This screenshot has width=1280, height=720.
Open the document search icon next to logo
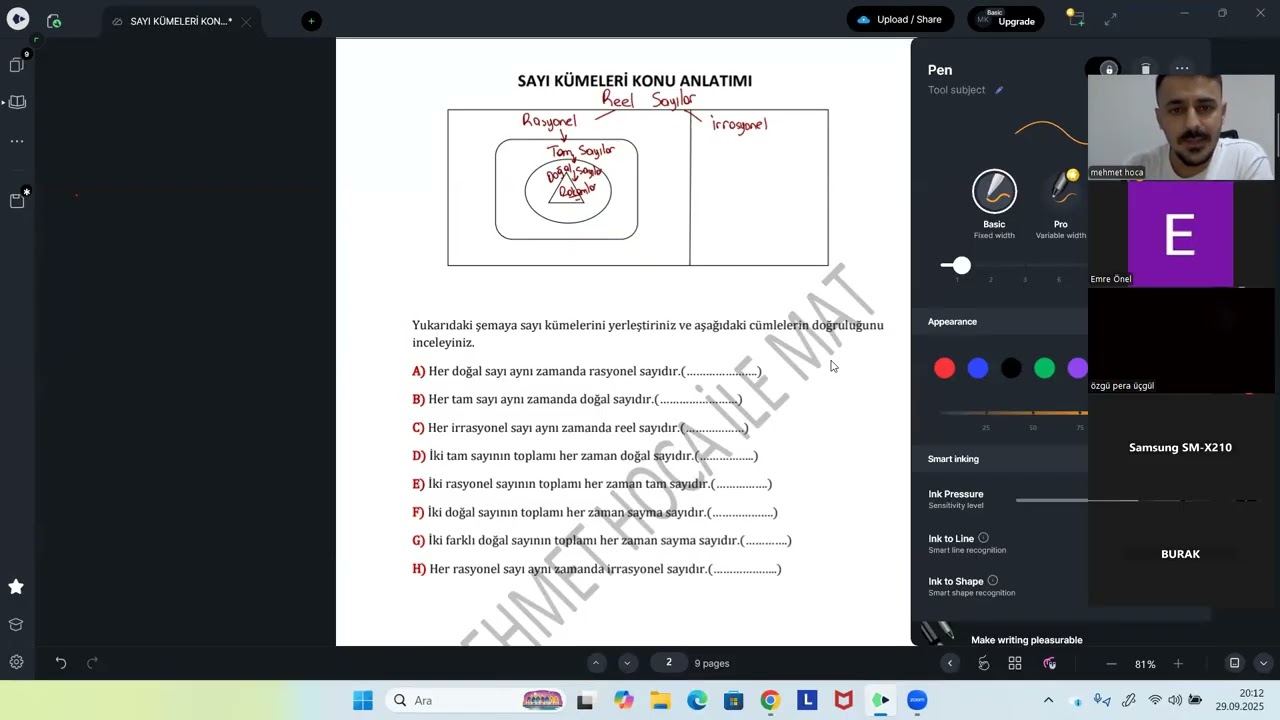(54, 21)
